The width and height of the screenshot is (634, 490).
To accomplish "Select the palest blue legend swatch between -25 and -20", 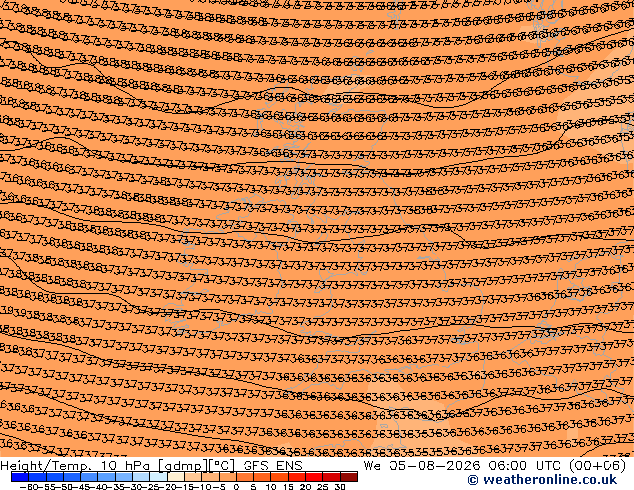I will click(x=158, y=477).
